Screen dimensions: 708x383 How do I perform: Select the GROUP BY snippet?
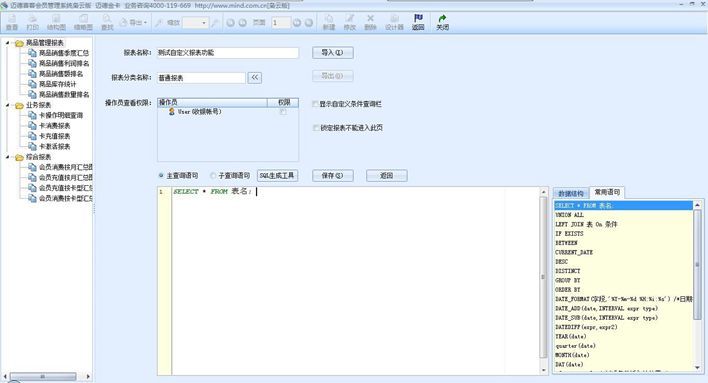(568, 280)
